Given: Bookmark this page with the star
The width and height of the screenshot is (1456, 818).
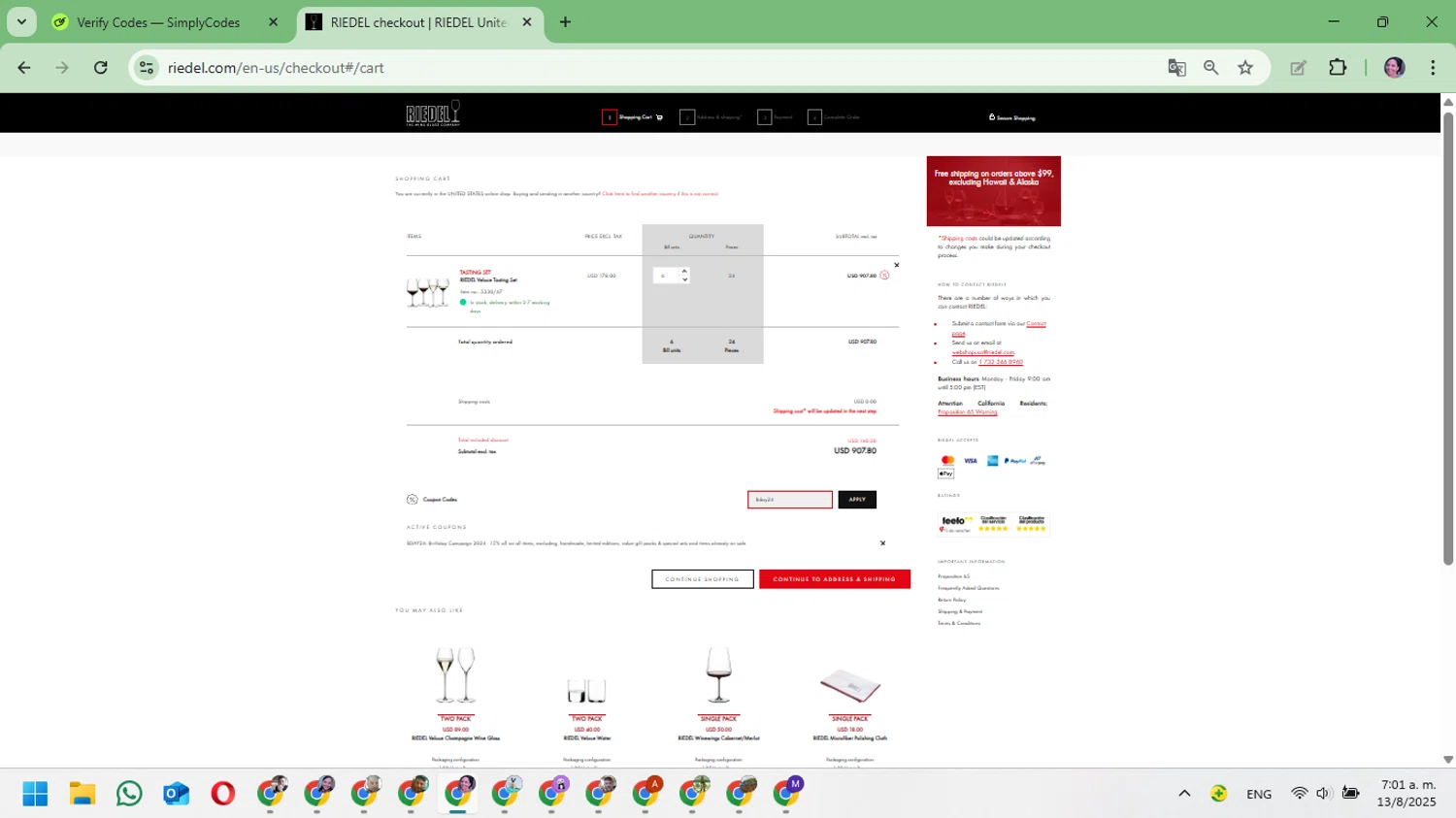Looking at the screenshot, I should click(x=1245, y=67).
